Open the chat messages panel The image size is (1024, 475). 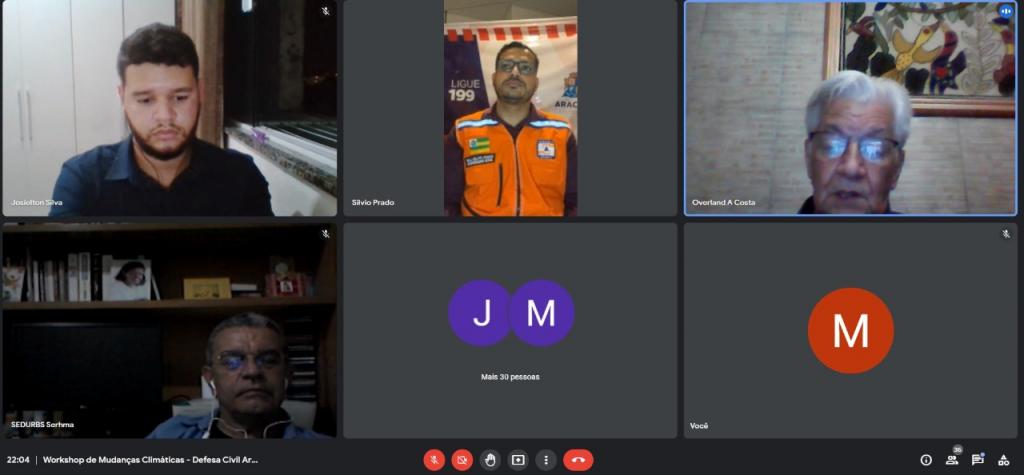978,460
